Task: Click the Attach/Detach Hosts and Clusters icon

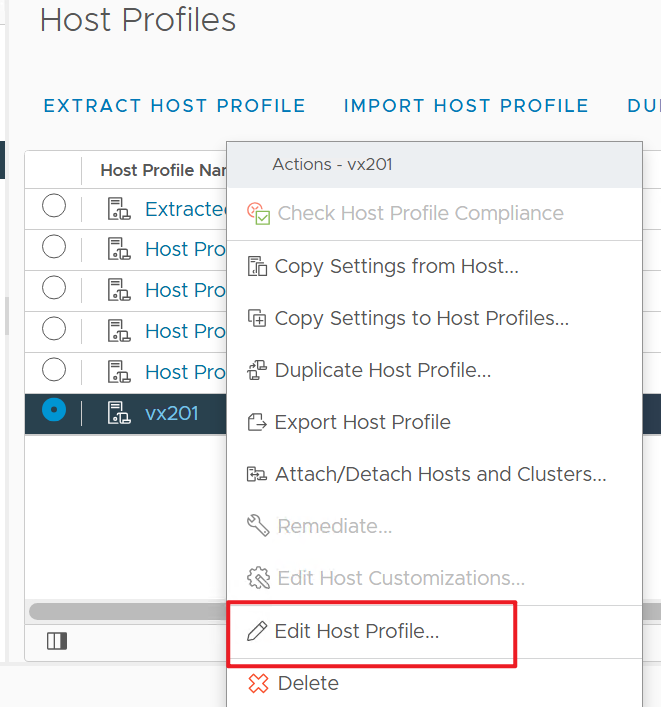Action: tap(257, 474)
